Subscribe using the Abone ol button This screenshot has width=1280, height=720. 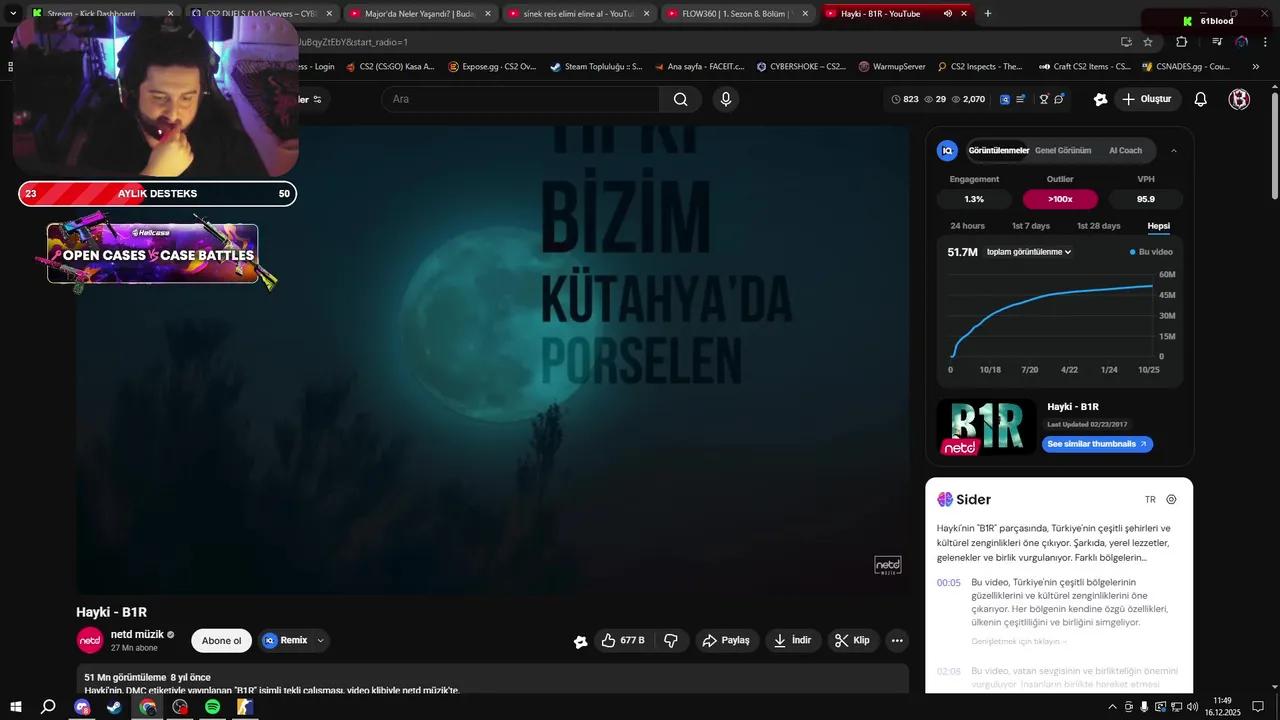221,640
